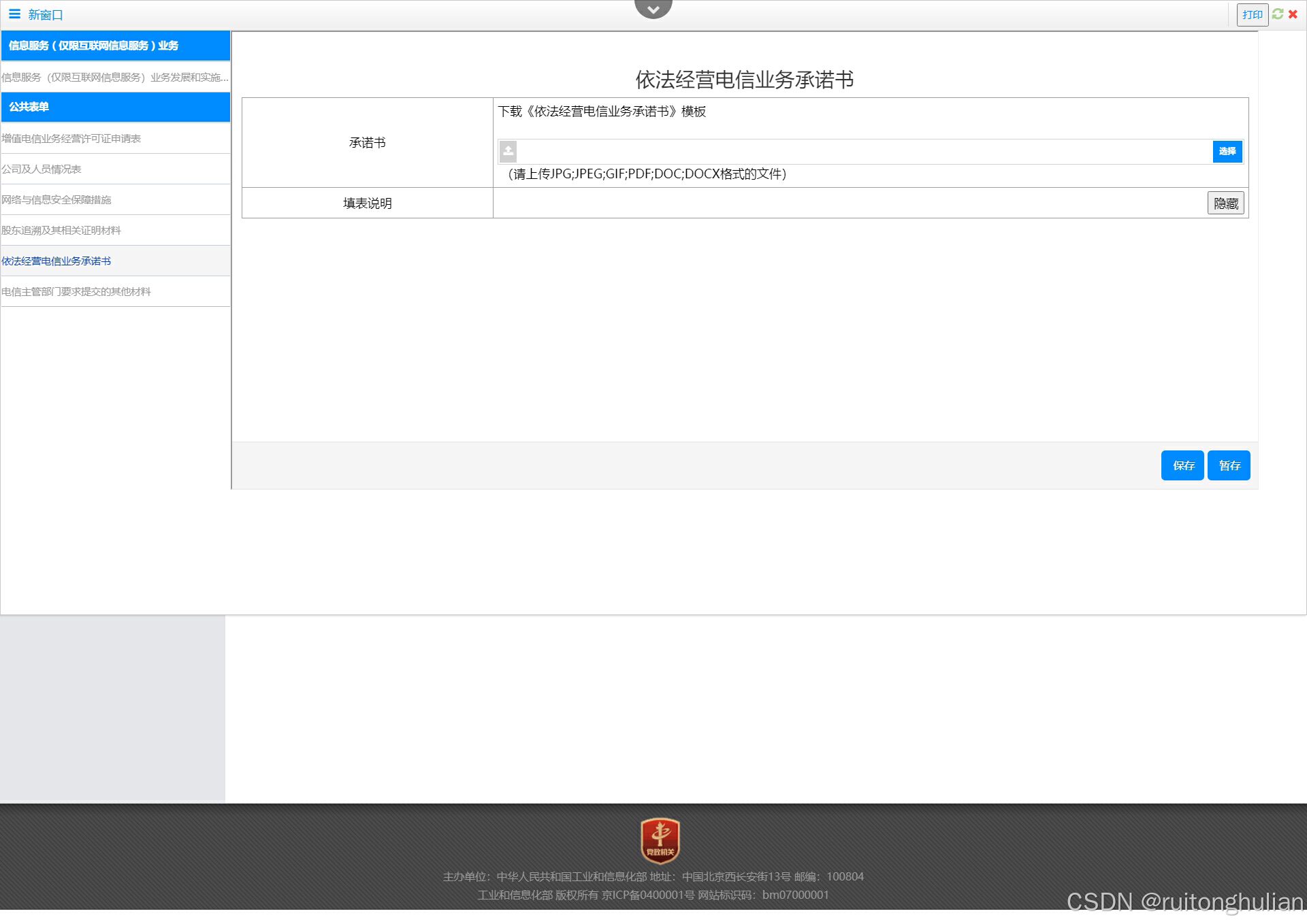Expand the 公共表单 section header
The height and width of the screenshot is (924, 1307).
pos(115,107)
